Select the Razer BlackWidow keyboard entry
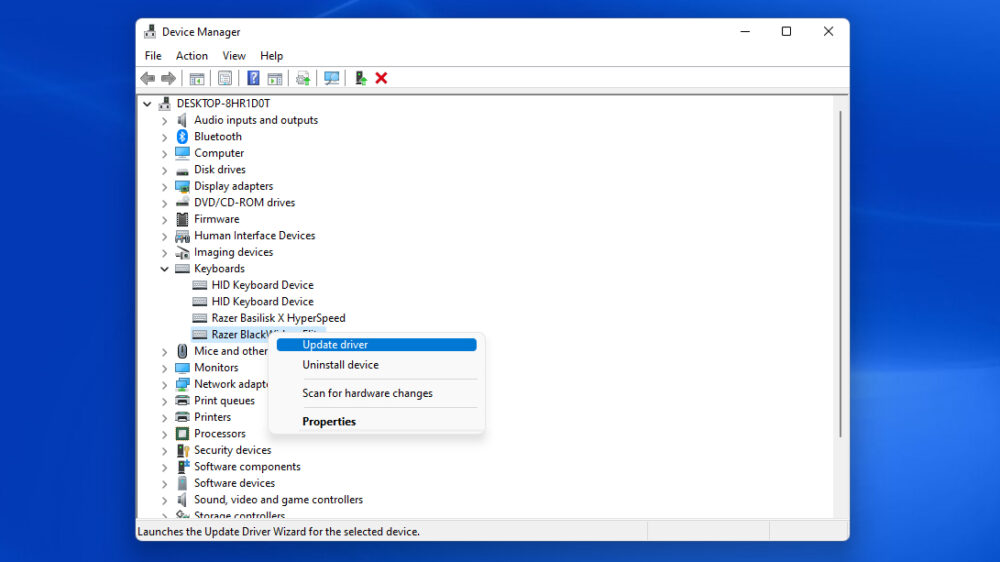This screenshot has width=1000, height=562. pyautogui.click(x=239, y=334)
